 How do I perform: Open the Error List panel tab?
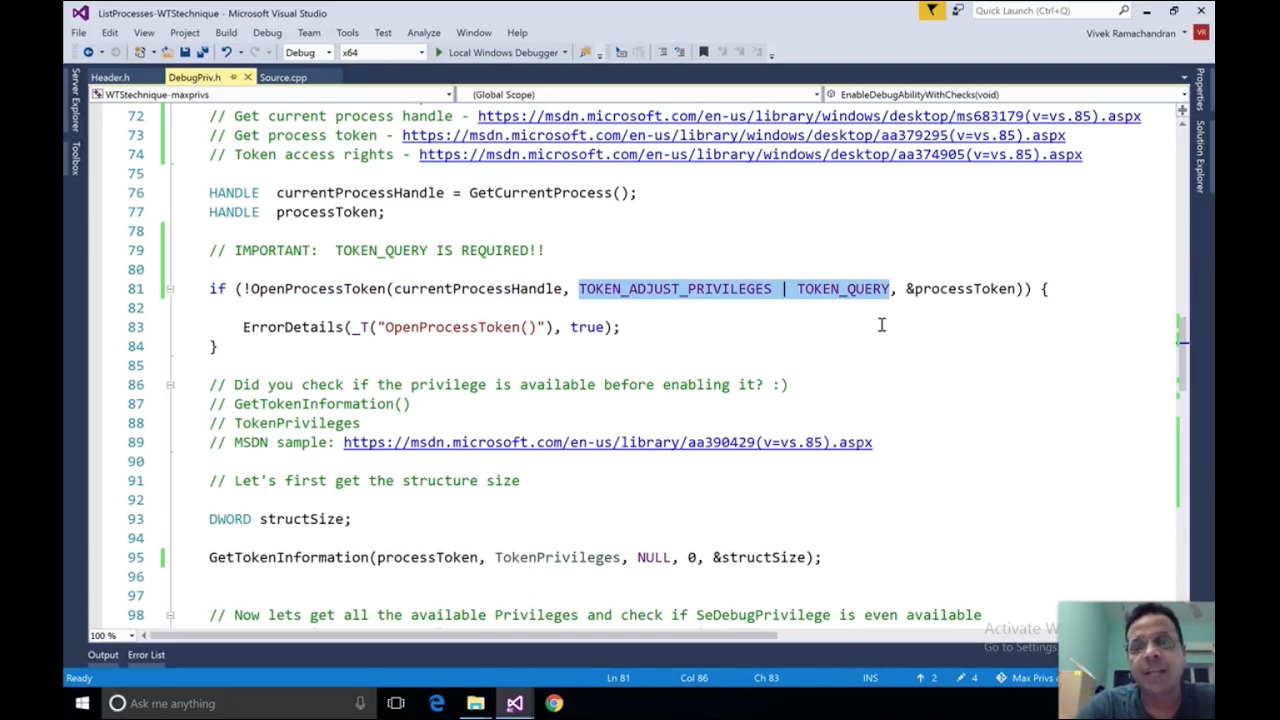pyautogui.click(x=146, y=655)
